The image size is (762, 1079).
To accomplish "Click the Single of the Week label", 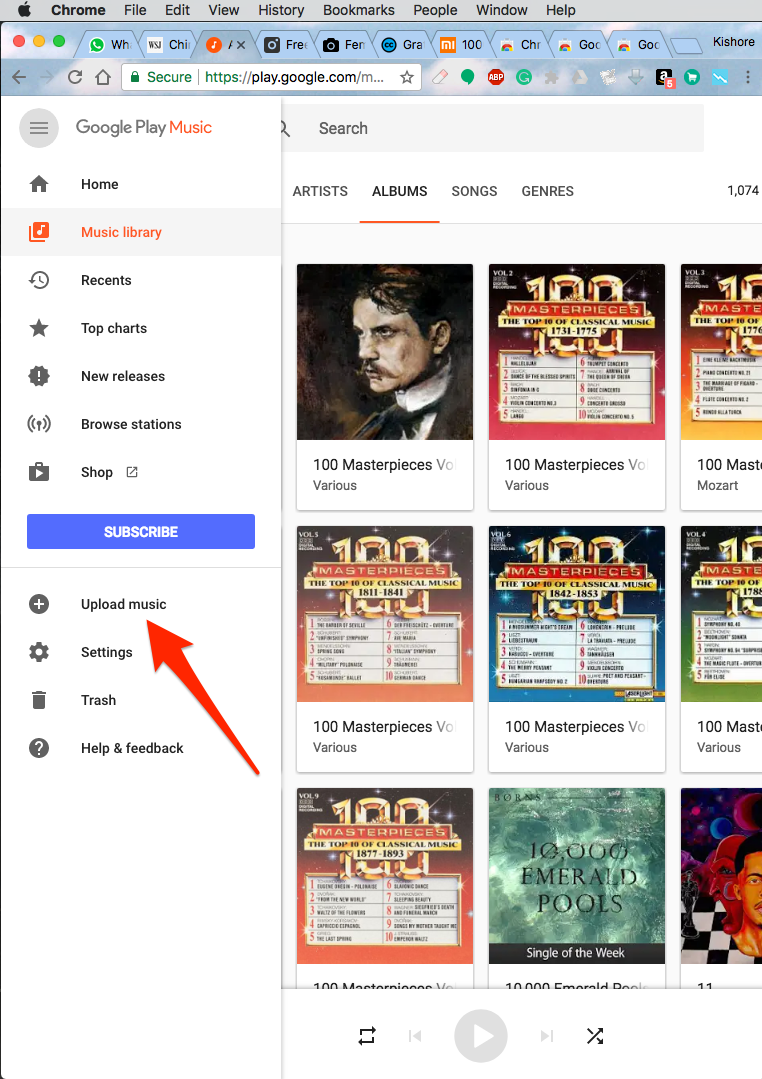I will (575, 953).
